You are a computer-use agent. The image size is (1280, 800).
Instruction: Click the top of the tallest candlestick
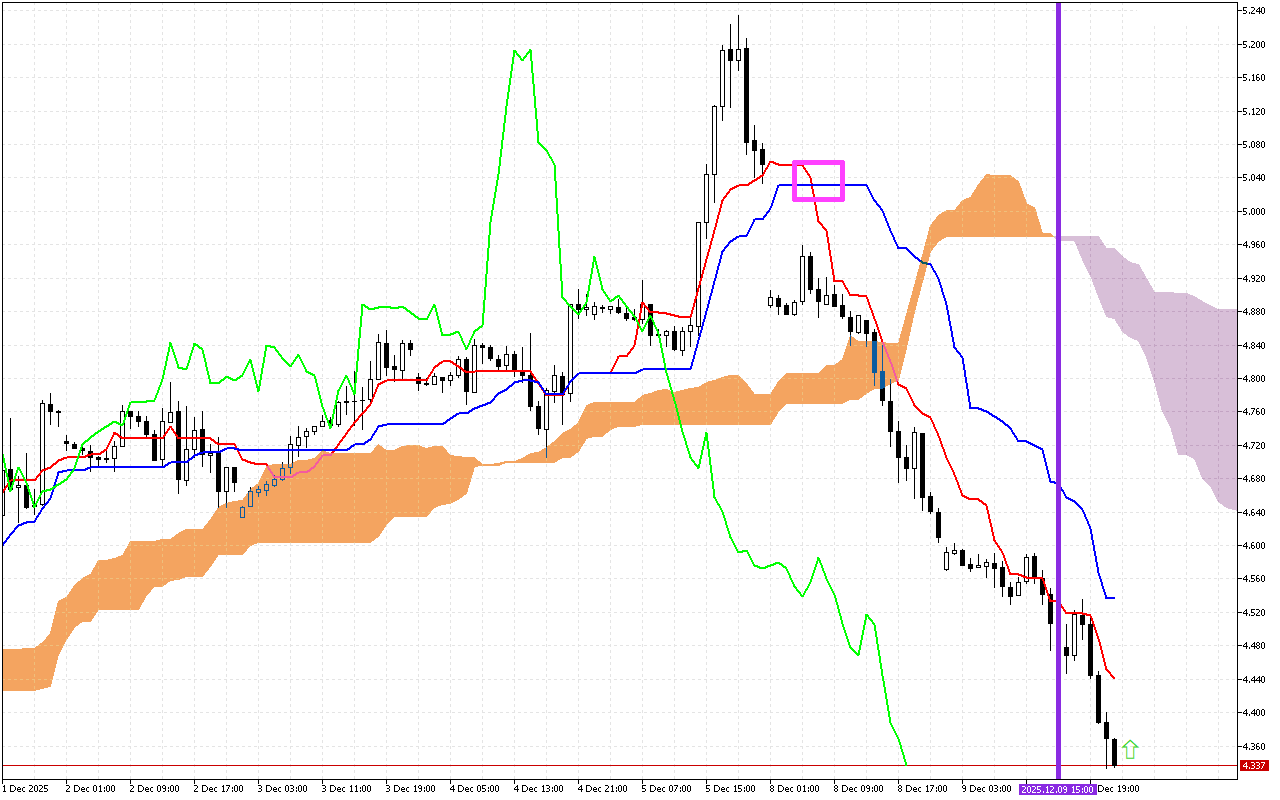click(738, 16)
